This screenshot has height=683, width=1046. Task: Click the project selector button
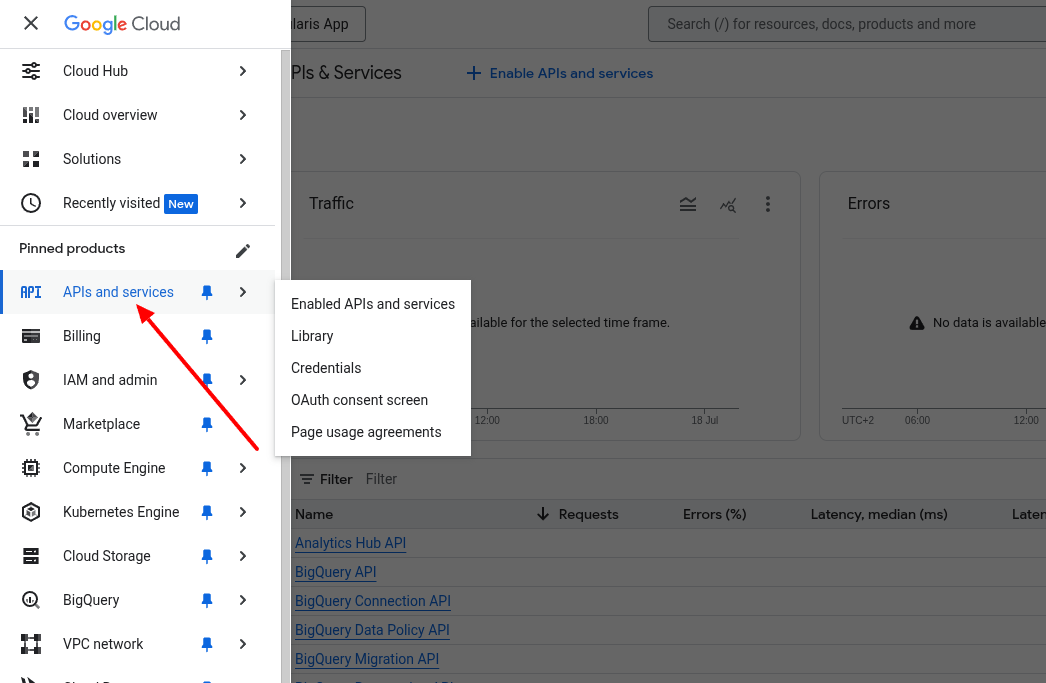328,24
